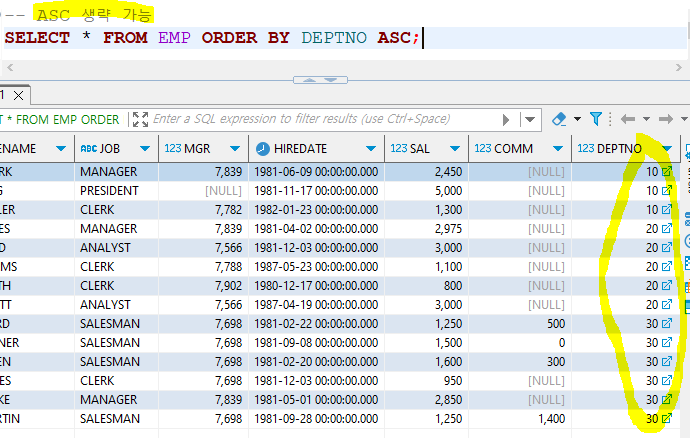
Task: Open the DEPTNO link in first MANAGER row
Action: pos(667,172)
